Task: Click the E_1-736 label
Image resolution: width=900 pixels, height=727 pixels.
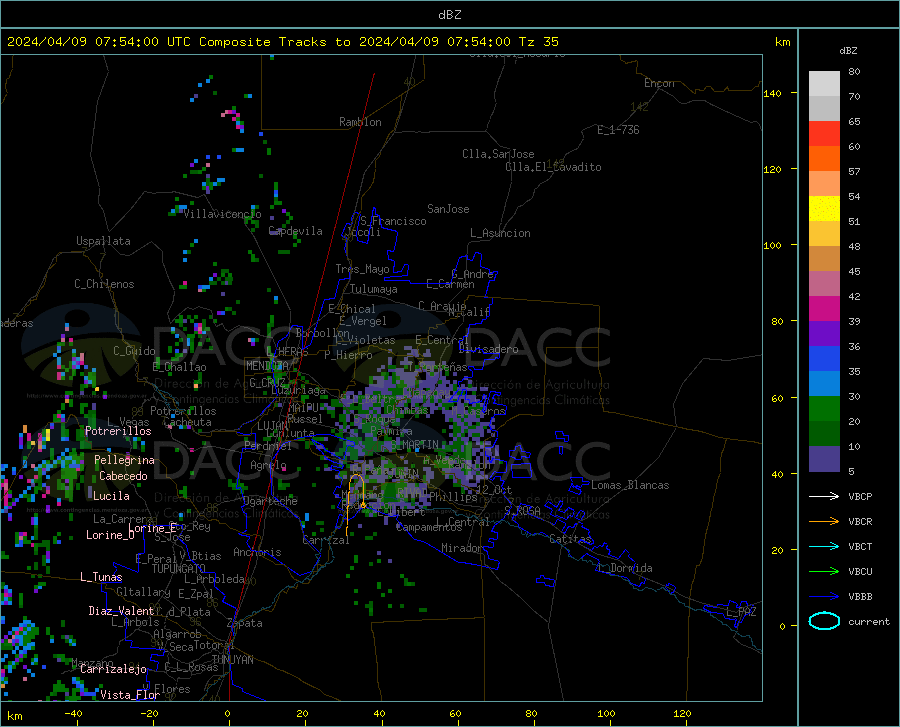Action: coord(618,130)
